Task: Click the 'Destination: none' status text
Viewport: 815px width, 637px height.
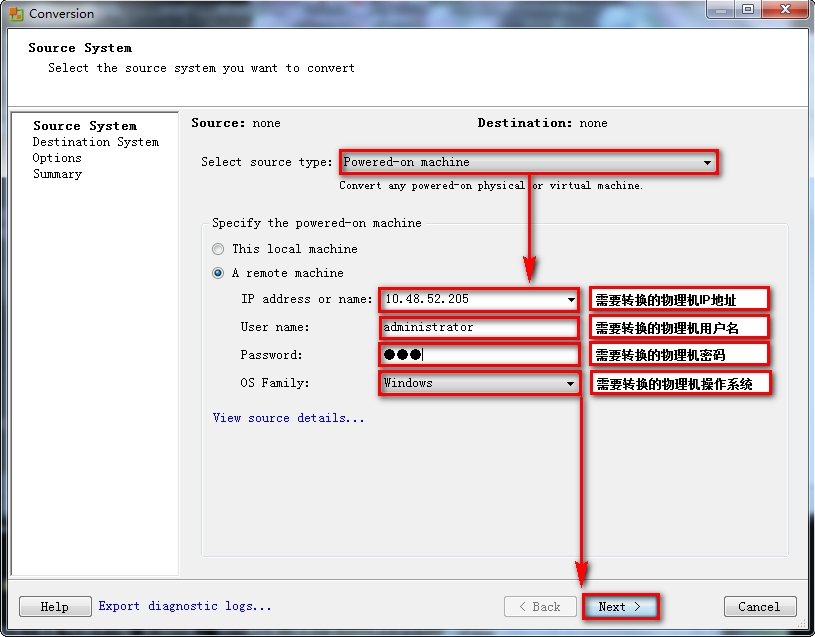Action: coord(543,123)
